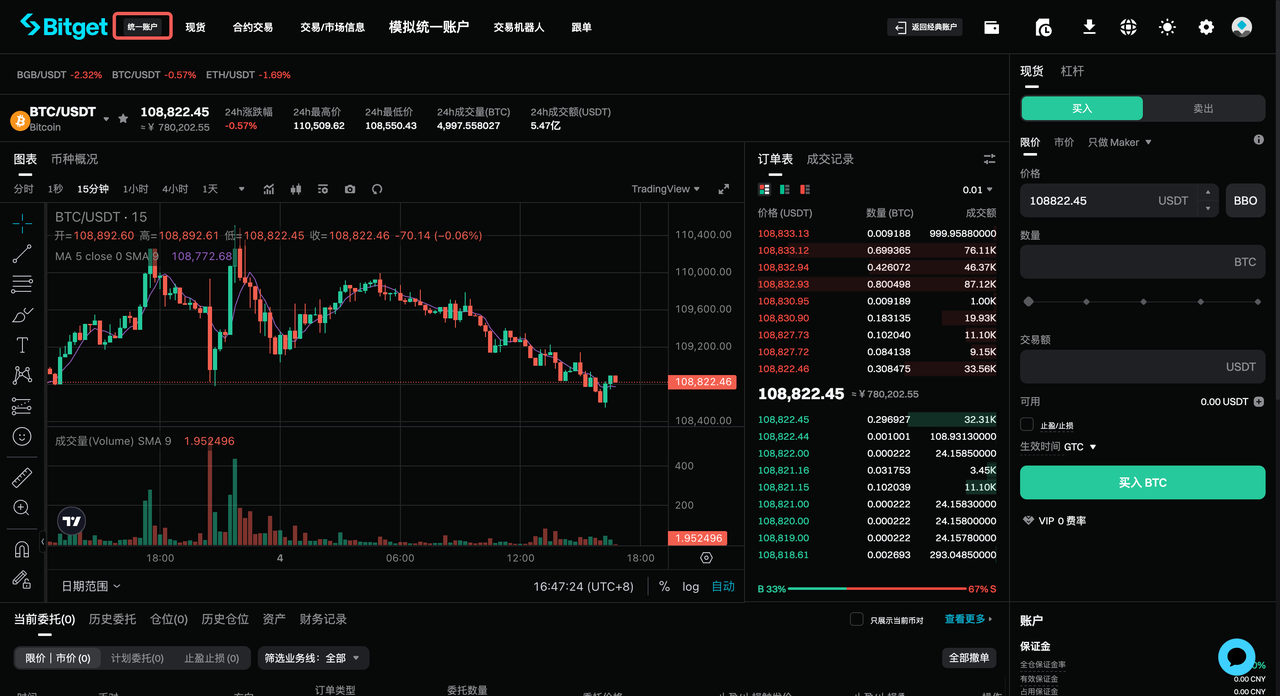Select the 卖出 sell button

pos(1203,108)
